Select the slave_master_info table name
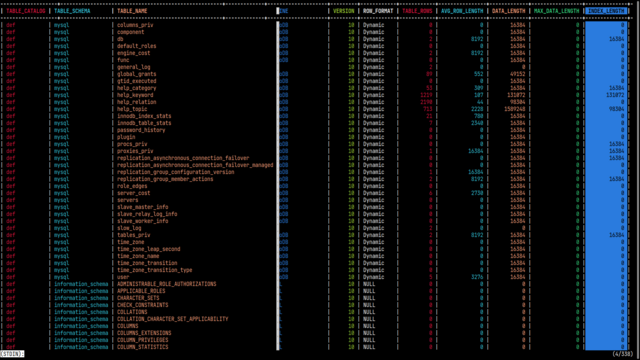 click(x=142, y=207)
